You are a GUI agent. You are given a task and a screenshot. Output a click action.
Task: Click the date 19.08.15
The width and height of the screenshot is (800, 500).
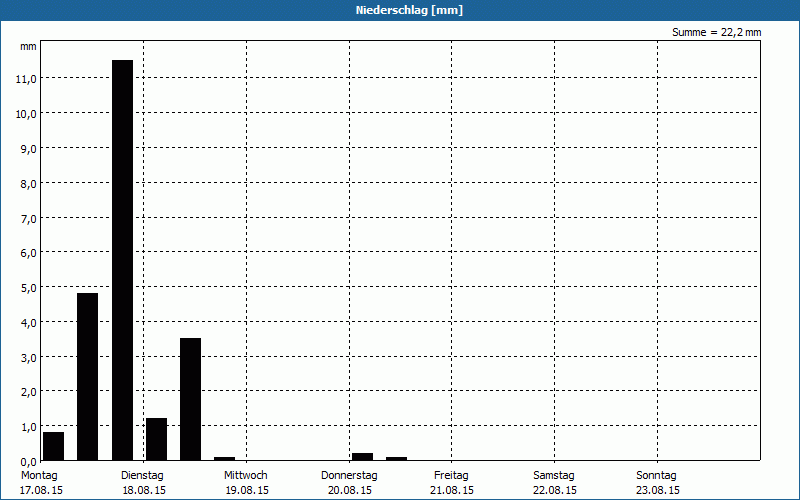coord(247,490)
